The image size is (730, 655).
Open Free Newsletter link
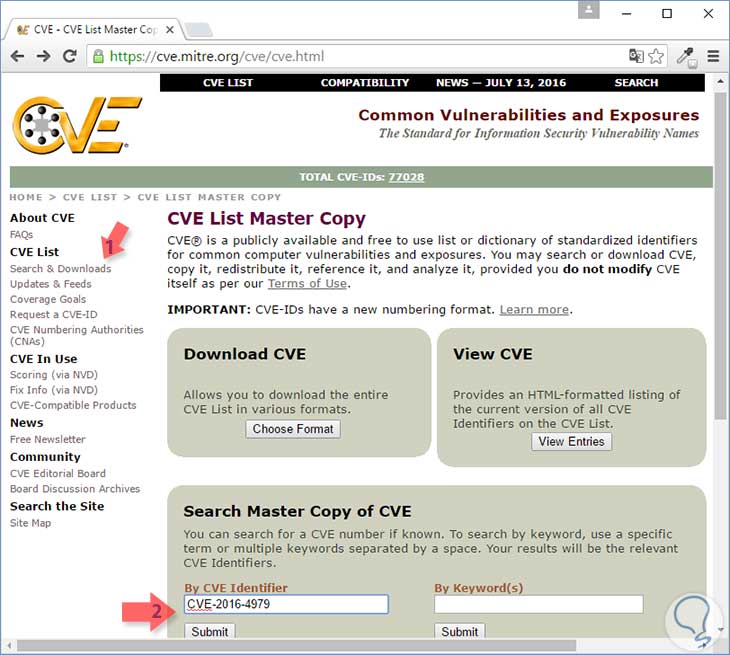click(48, 439)
